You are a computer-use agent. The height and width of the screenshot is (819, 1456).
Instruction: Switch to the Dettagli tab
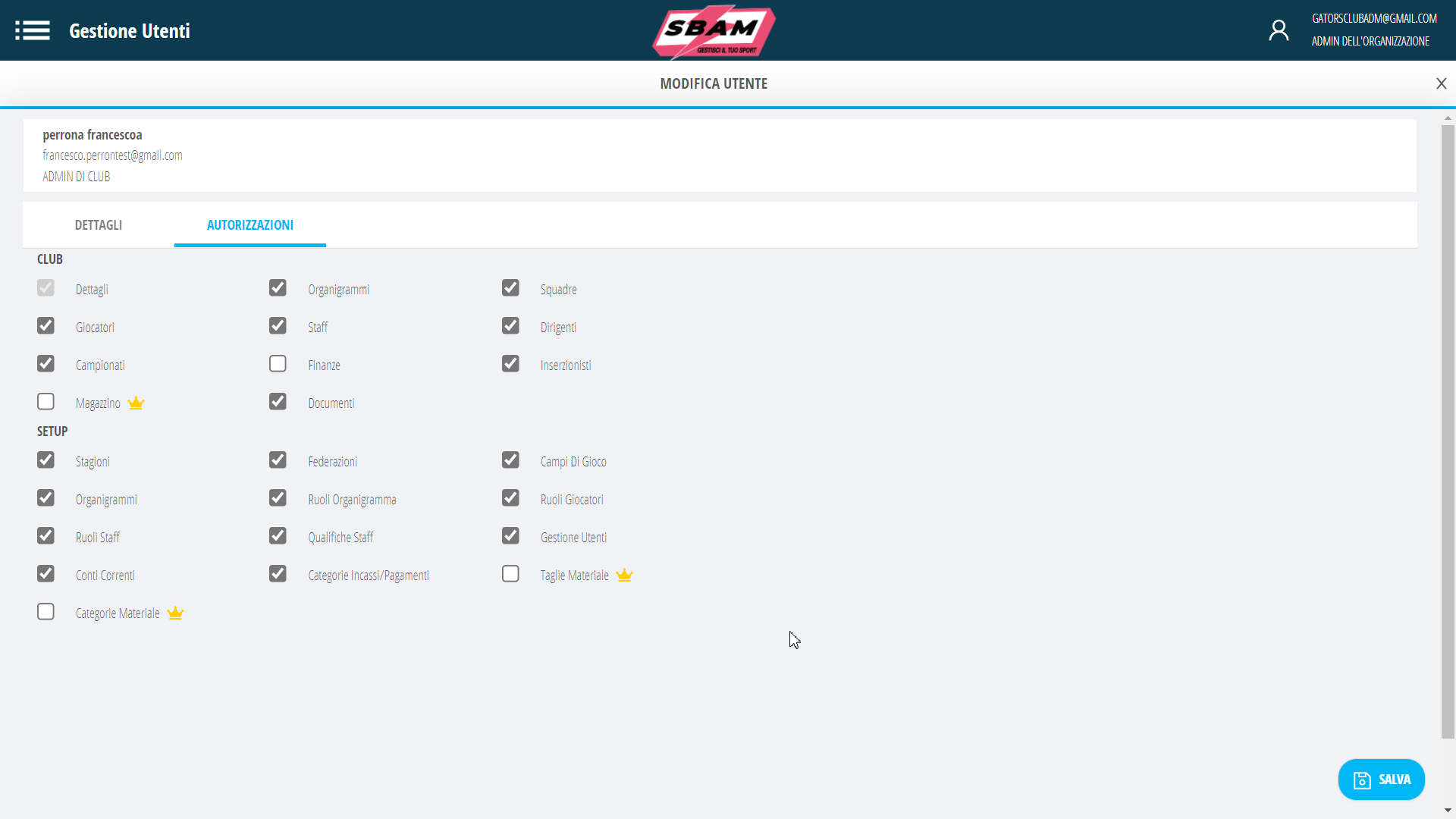tap(99, 225)
